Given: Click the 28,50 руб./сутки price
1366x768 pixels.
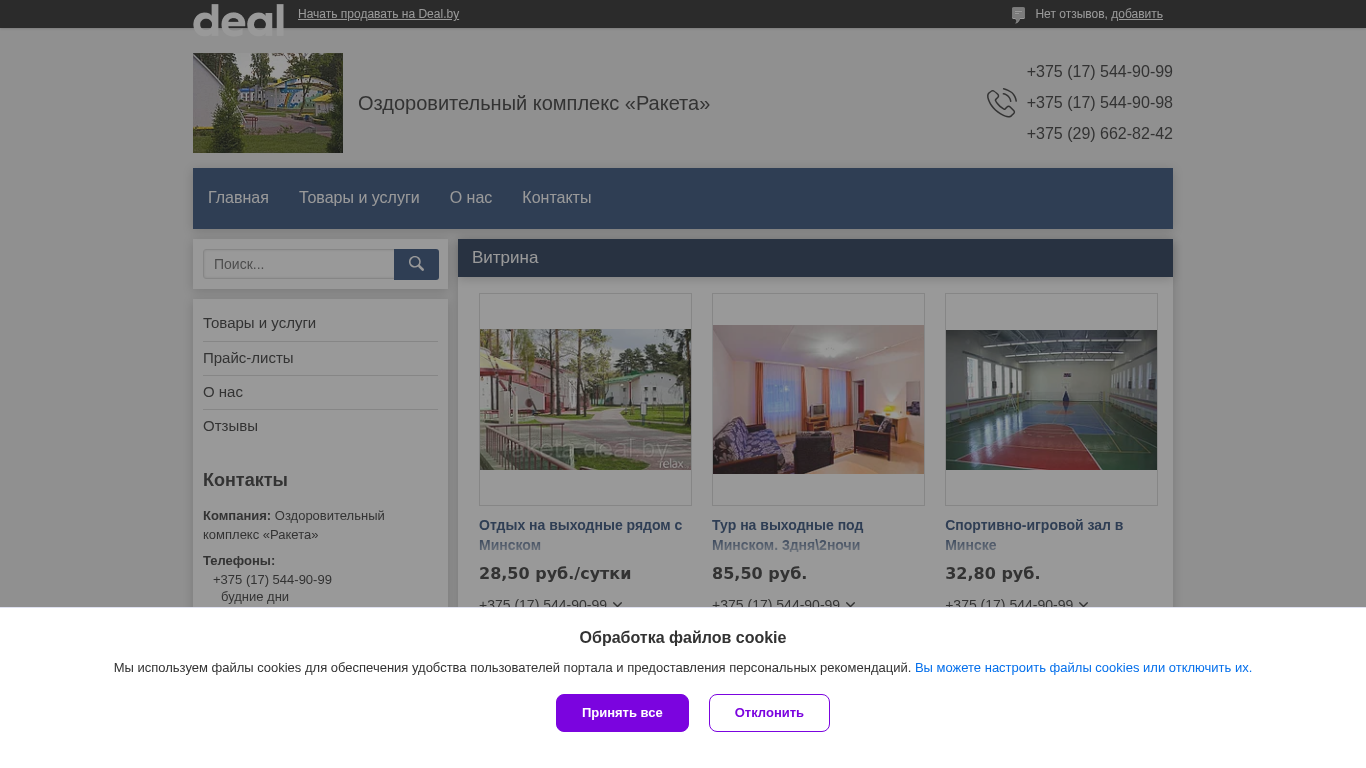Looking at the screenshot, I should pyautogui.click(x=555, y=574).
